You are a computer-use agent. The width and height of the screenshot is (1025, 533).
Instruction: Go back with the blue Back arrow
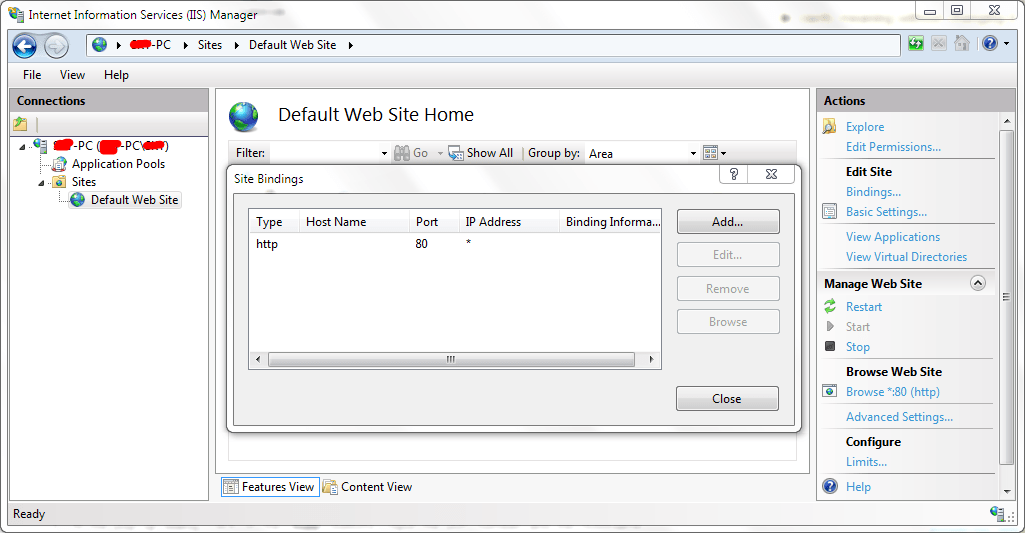point(25,46)
